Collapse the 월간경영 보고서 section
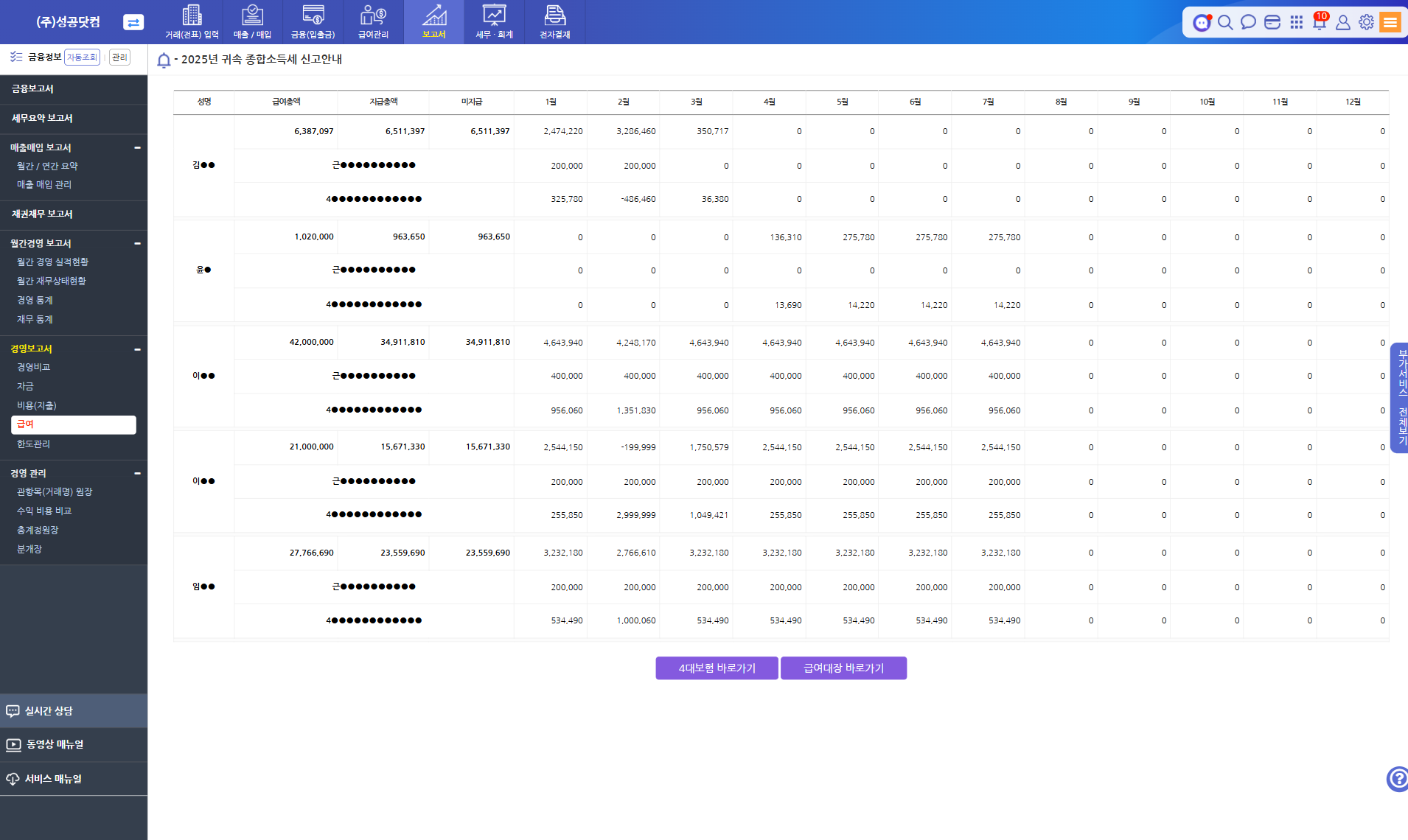This screenshot has height=840, width=1408. coord(137,243)
